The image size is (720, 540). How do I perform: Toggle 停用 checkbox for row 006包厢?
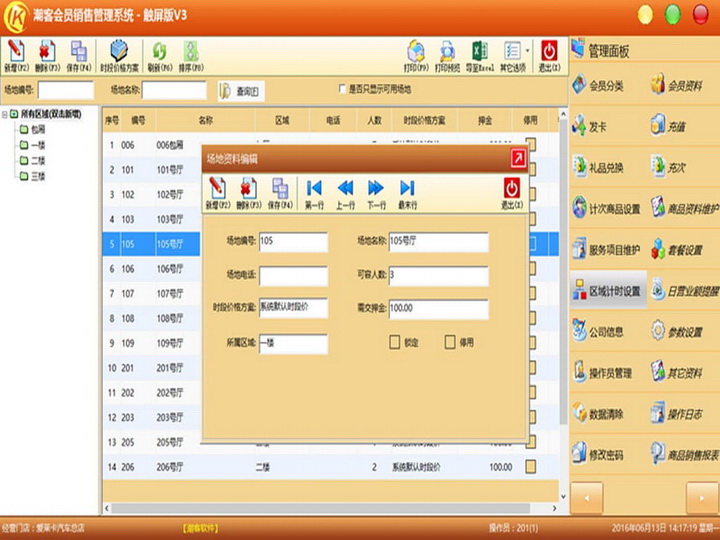point(531,145)
